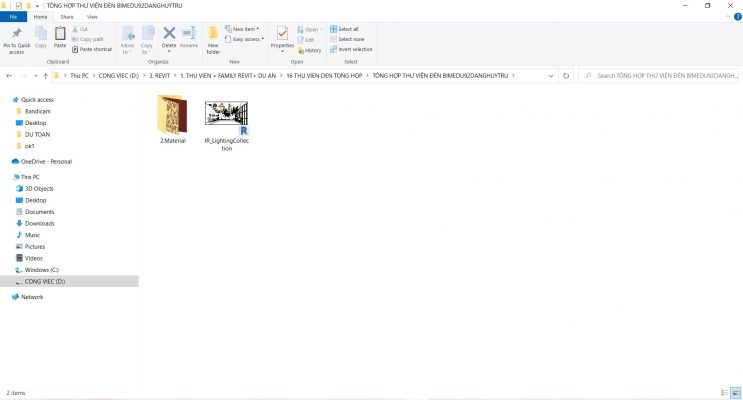
Task: Switch to large icons view in status bar
Action: (735, 393)
